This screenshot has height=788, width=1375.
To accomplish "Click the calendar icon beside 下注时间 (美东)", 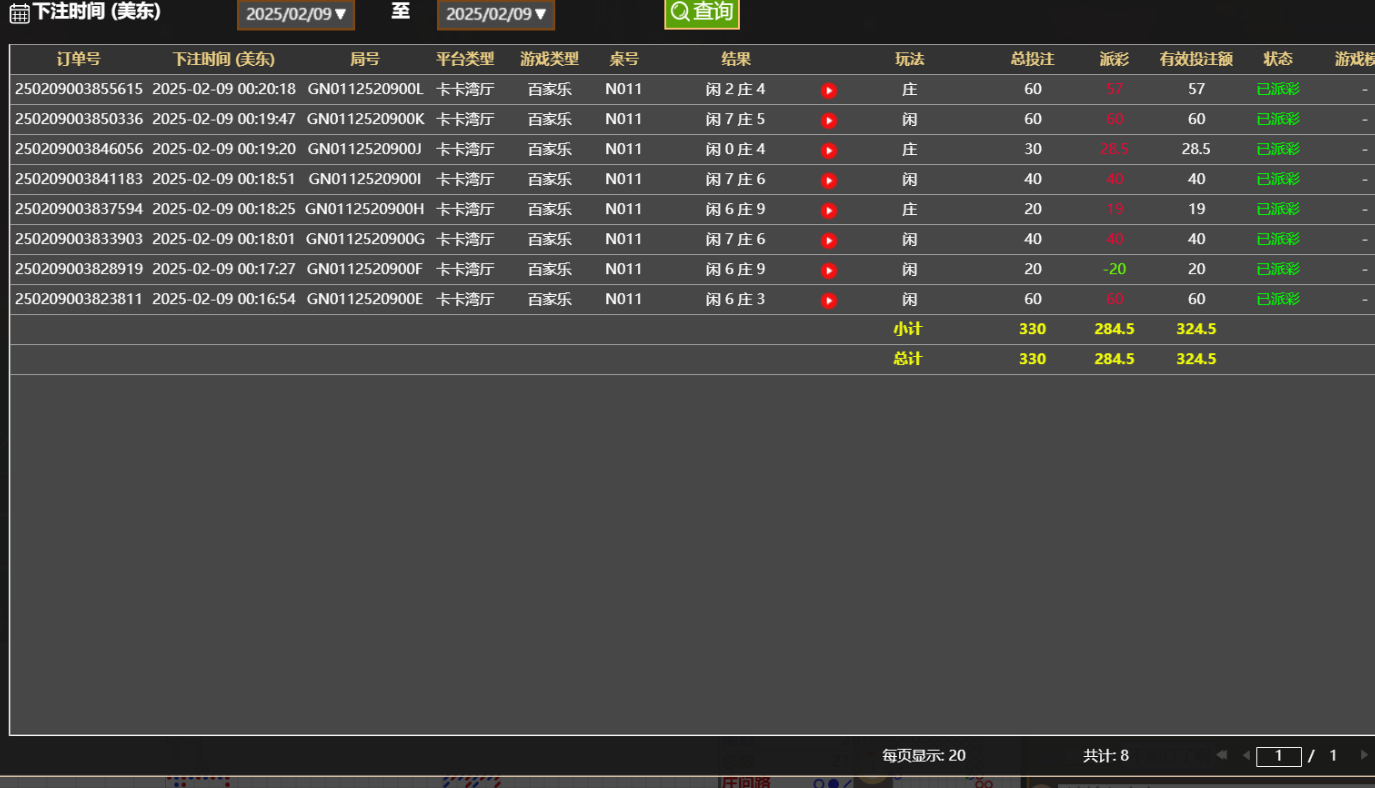I will pos(17,14).
